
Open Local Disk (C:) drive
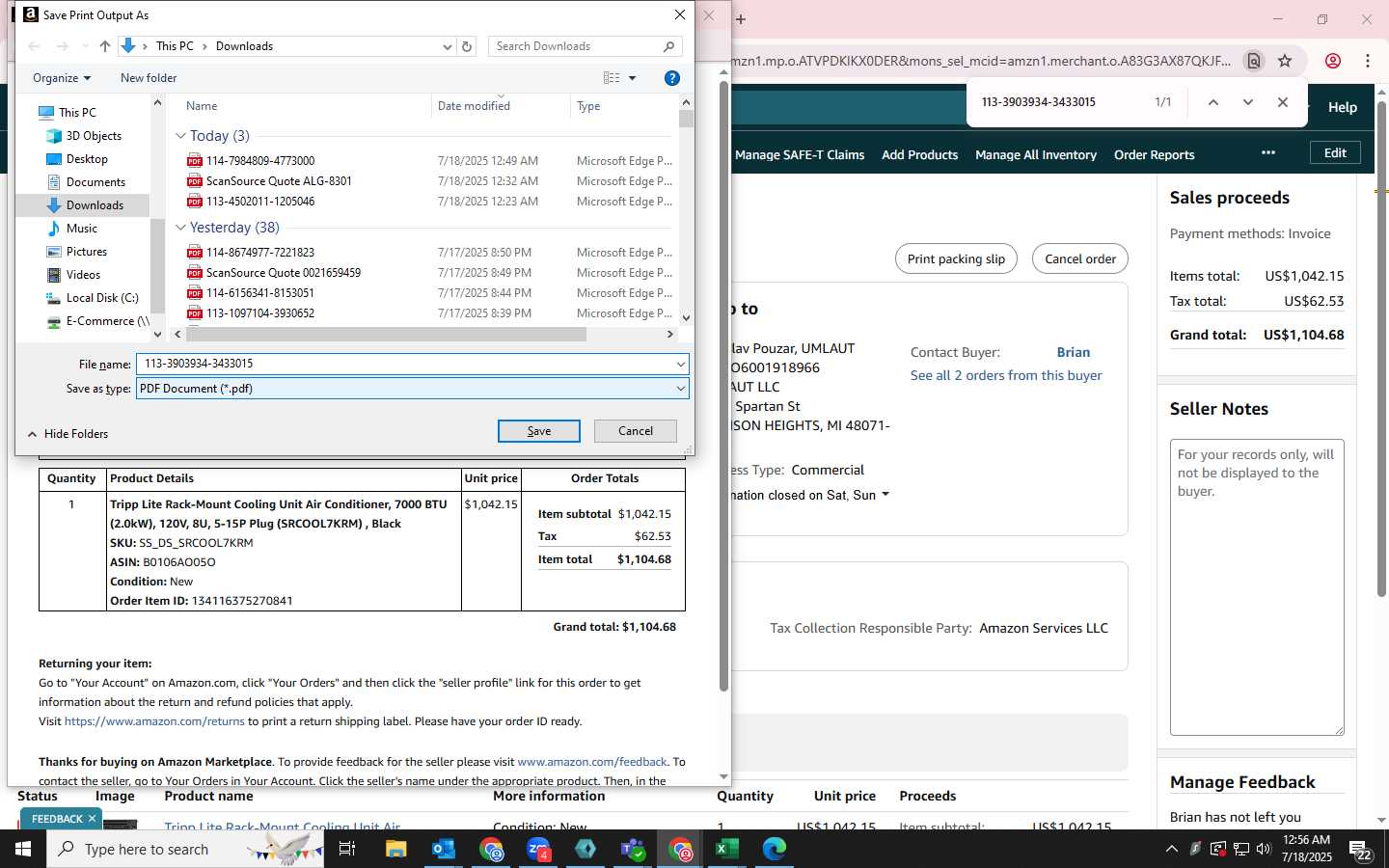coord(102,298)
